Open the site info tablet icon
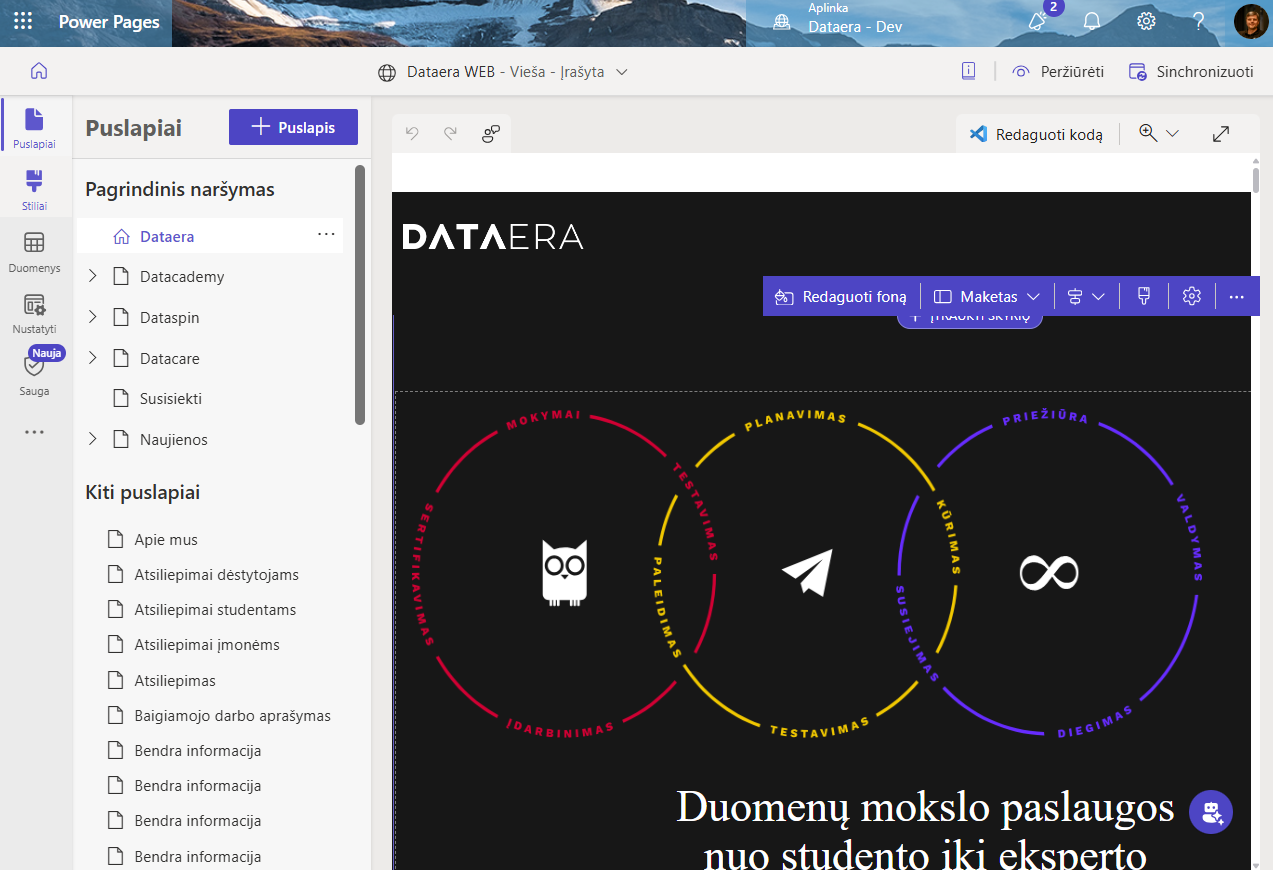 click(968, 71)
